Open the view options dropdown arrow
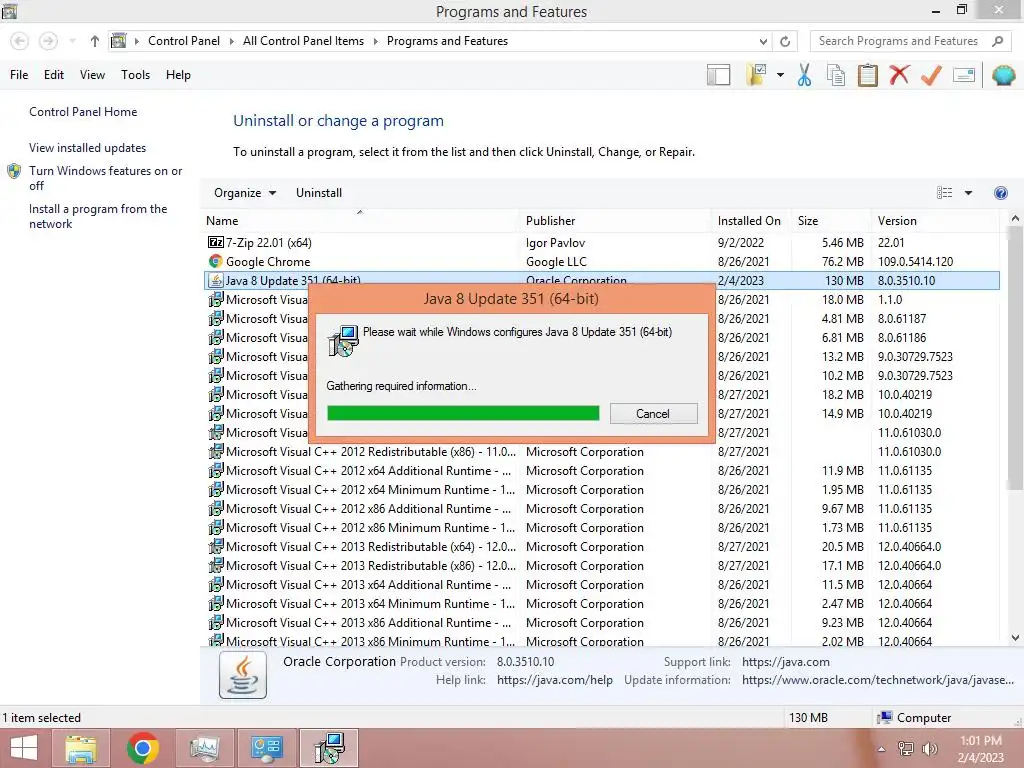This screenshot has height=768, width=1024. (968, 193)
